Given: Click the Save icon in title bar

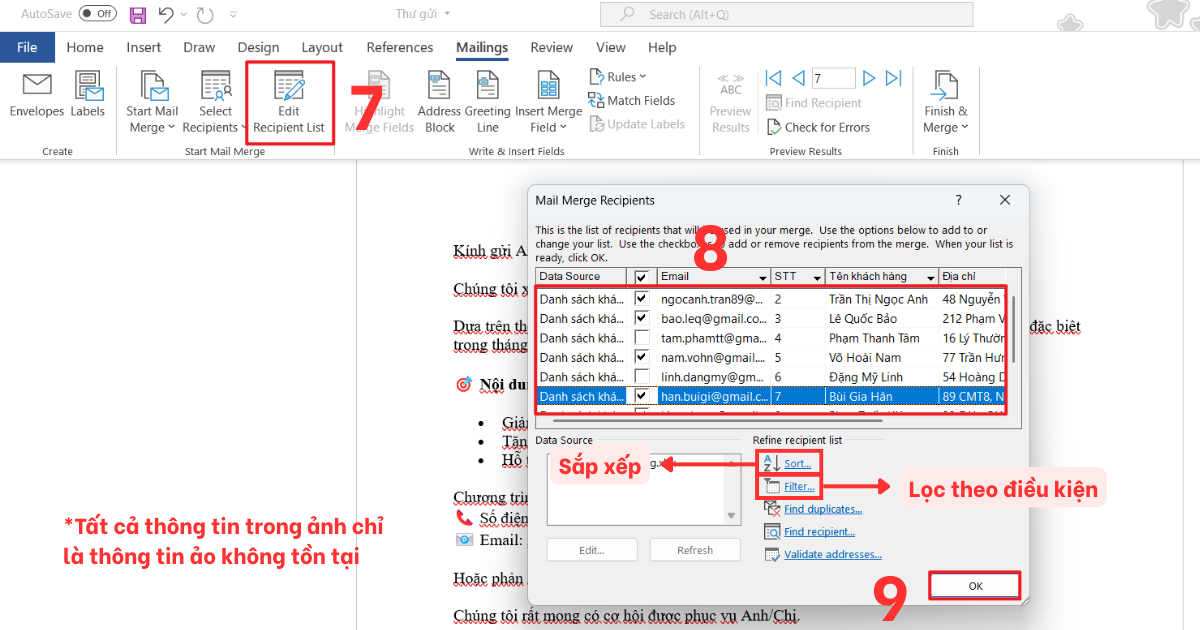Looking at the screenshot, I should click(x=138, y=14).
